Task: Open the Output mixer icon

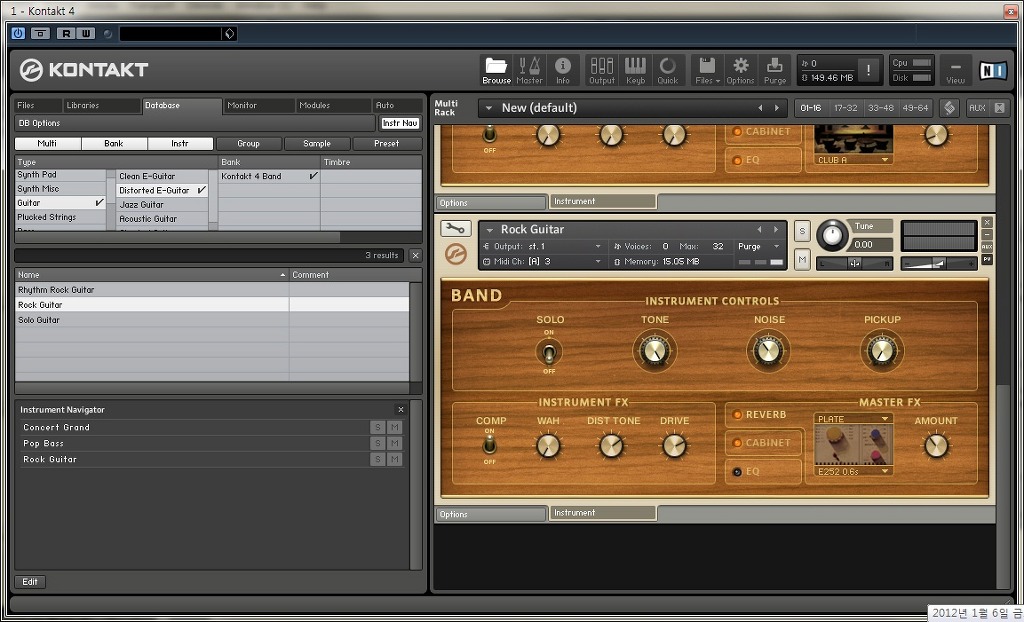Action: coord(601,70)
